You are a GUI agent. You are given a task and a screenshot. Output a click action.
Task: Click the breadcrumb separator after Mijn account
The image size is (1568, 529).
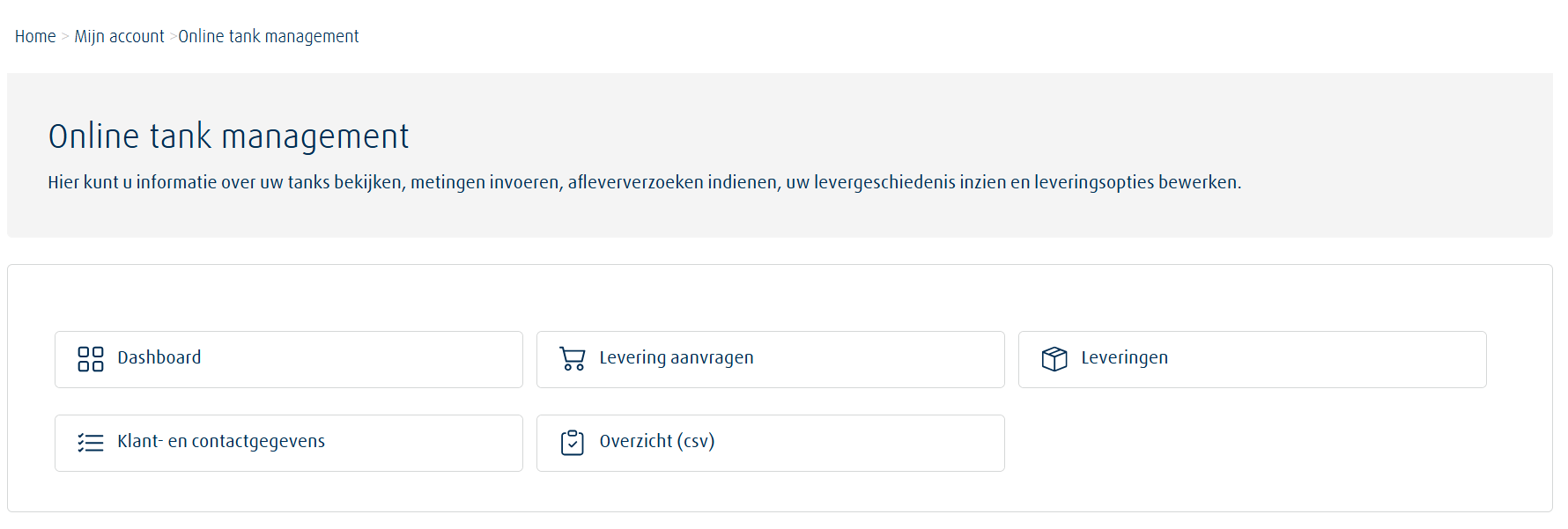click(173, 37)
